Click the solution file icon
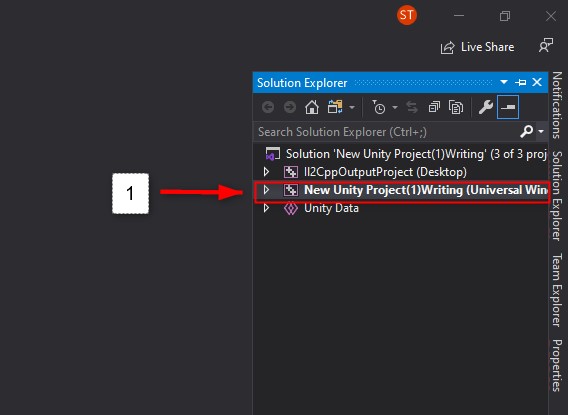Image resolution: width=568 pixels, height=415 pixels. 273,154
